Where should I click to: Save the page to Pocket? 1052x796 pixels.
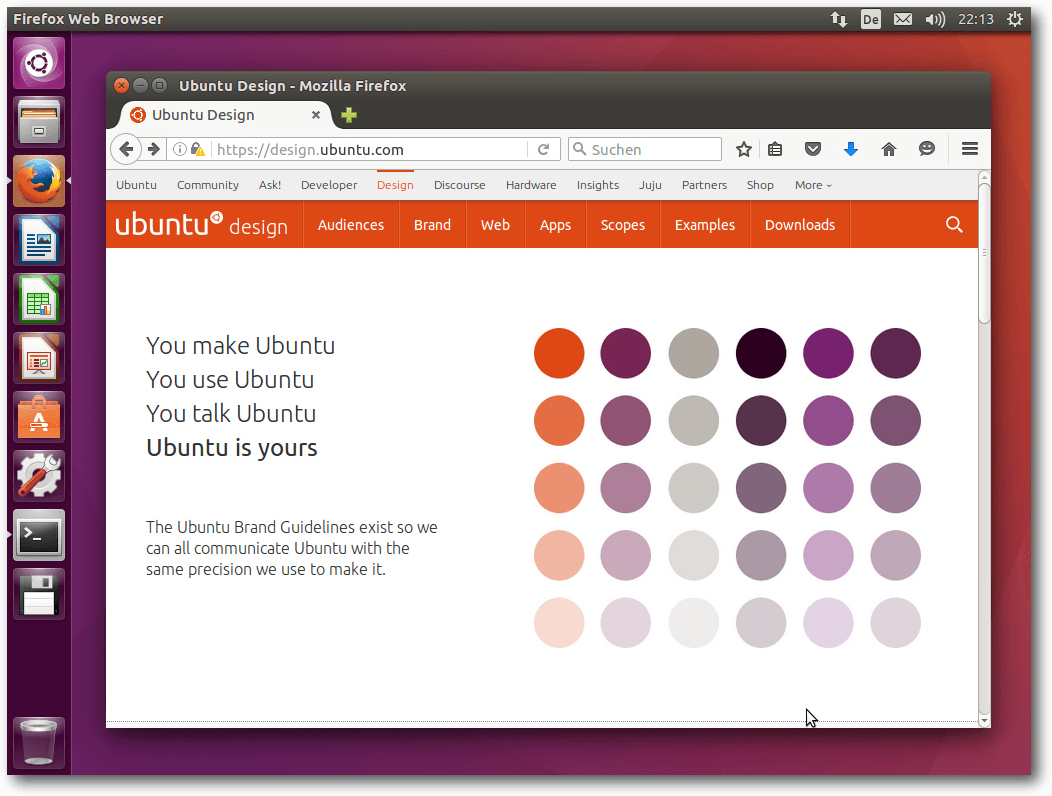click(812, 149)
